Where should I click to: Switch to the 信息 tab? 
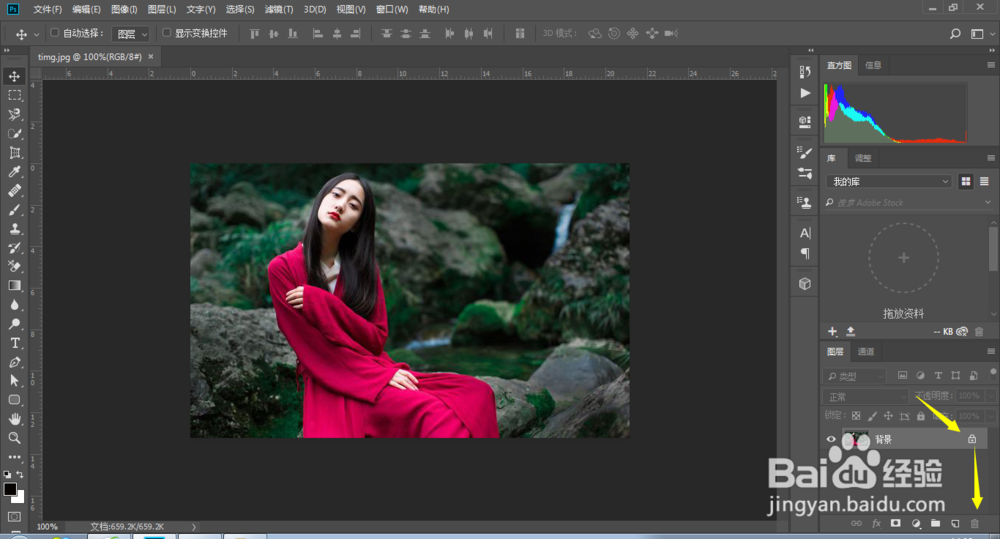[873, 65]
